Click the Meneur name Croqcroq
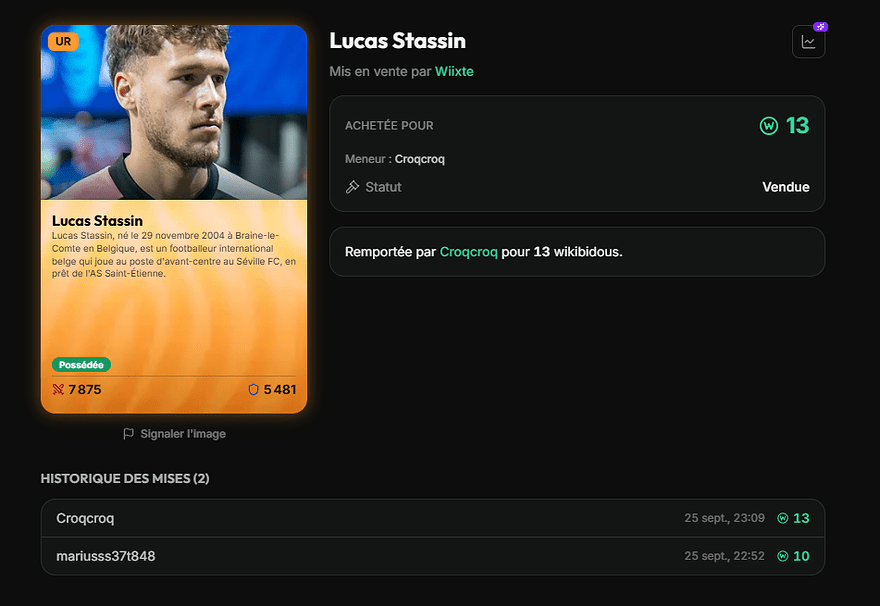 [420, 159]
